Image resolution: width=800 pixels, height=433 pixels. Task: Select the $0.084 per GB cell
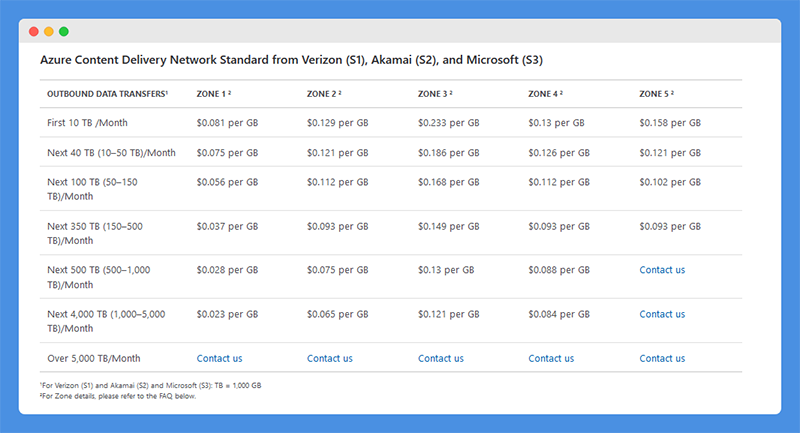coord(559,314)
